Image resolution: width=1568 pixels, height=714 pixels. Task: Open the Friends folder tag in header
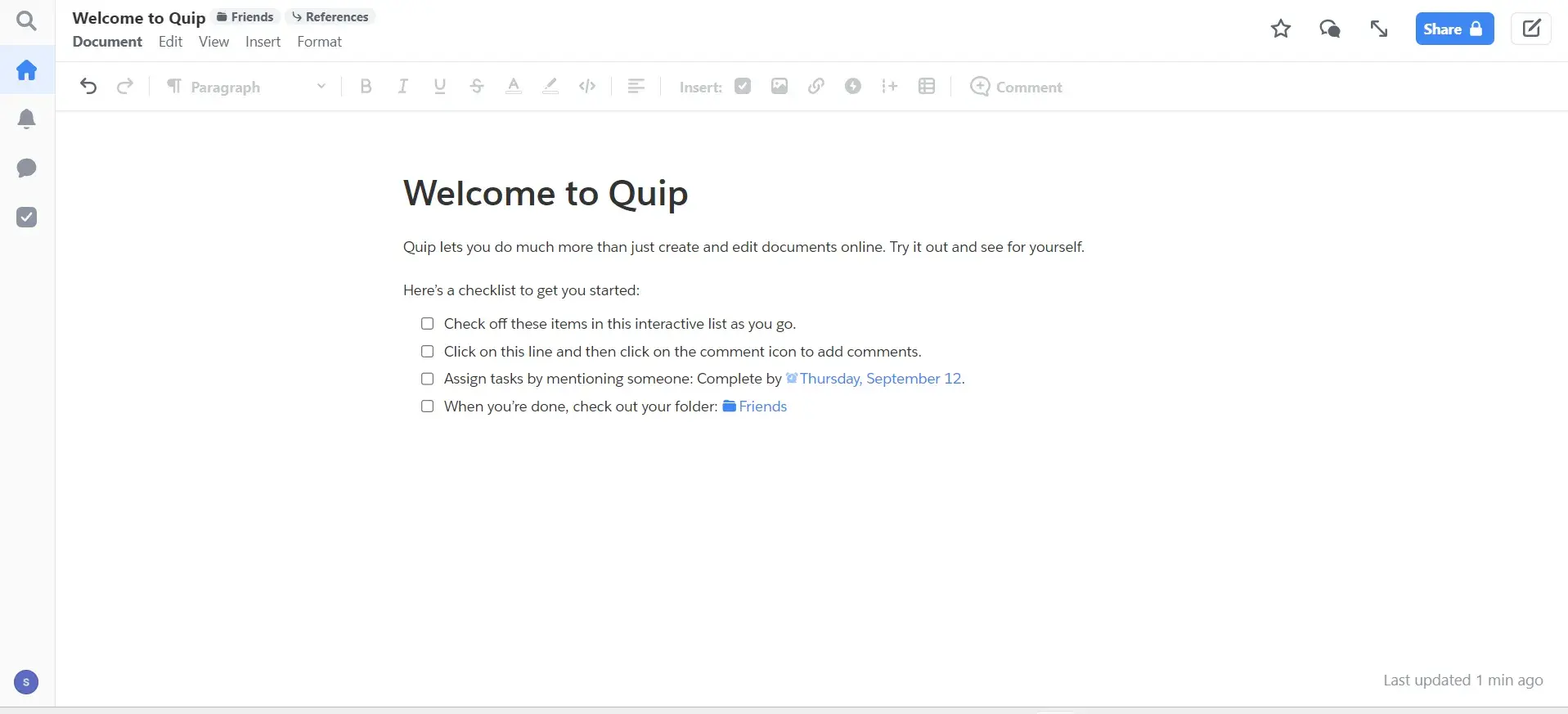(245, 17)
